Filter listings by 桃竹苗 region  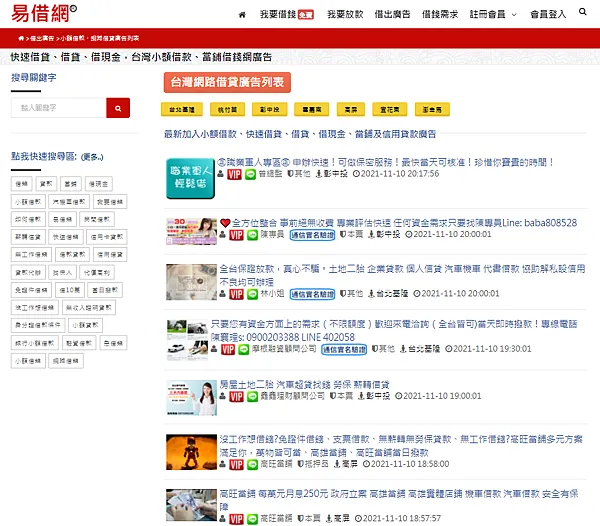[227, 109]
